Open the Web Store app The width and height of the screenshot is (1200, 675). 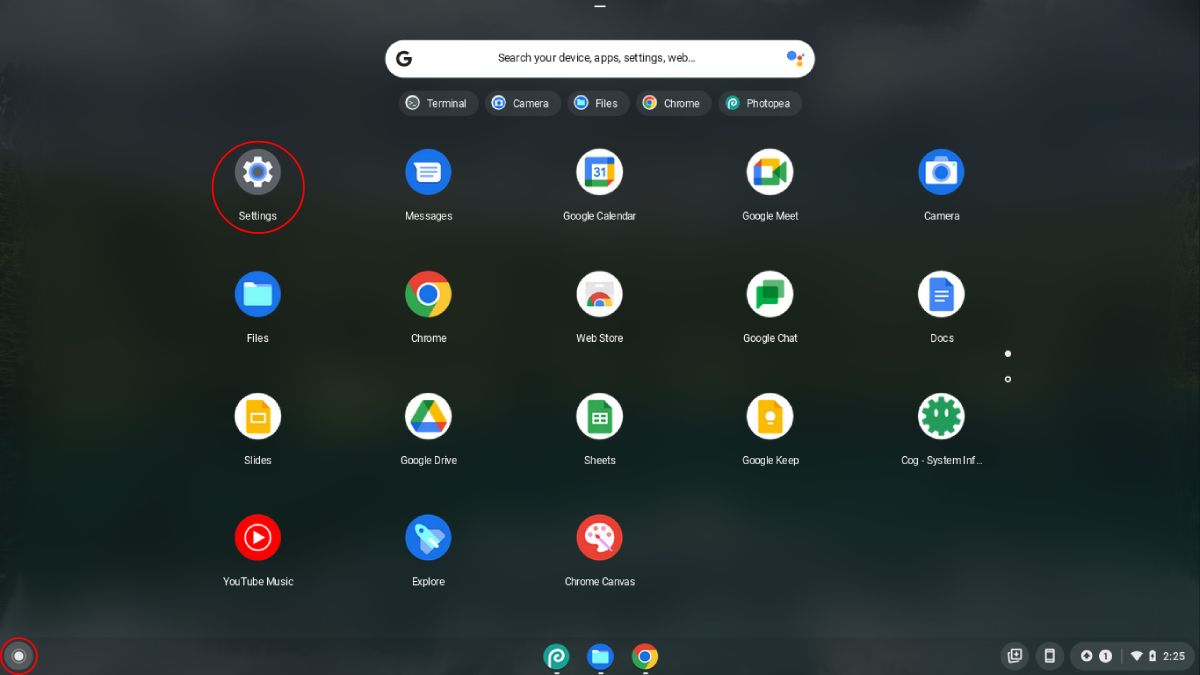(599, 293)
